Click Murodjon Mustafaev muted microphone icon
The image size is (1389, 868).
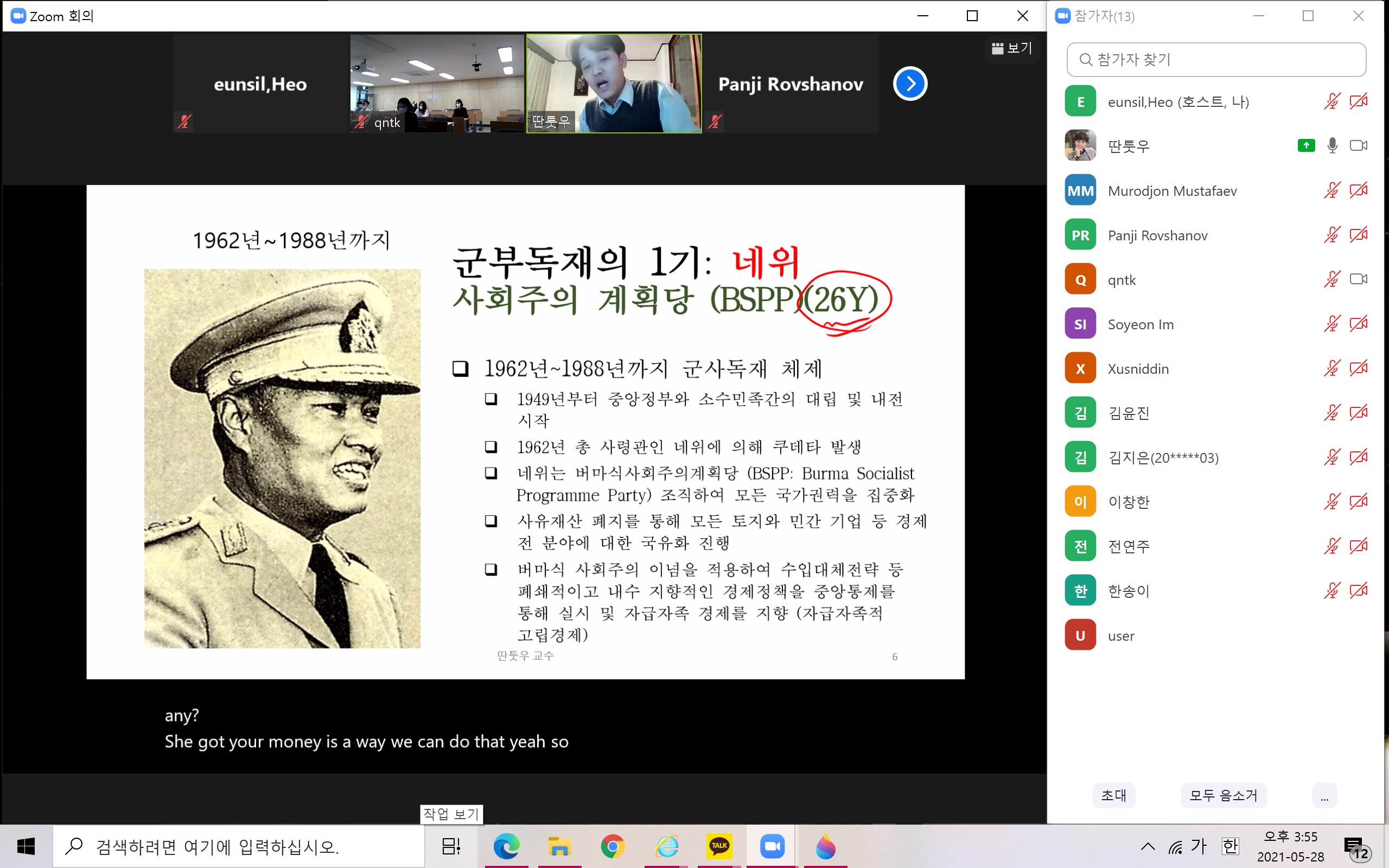(1331, 190)
